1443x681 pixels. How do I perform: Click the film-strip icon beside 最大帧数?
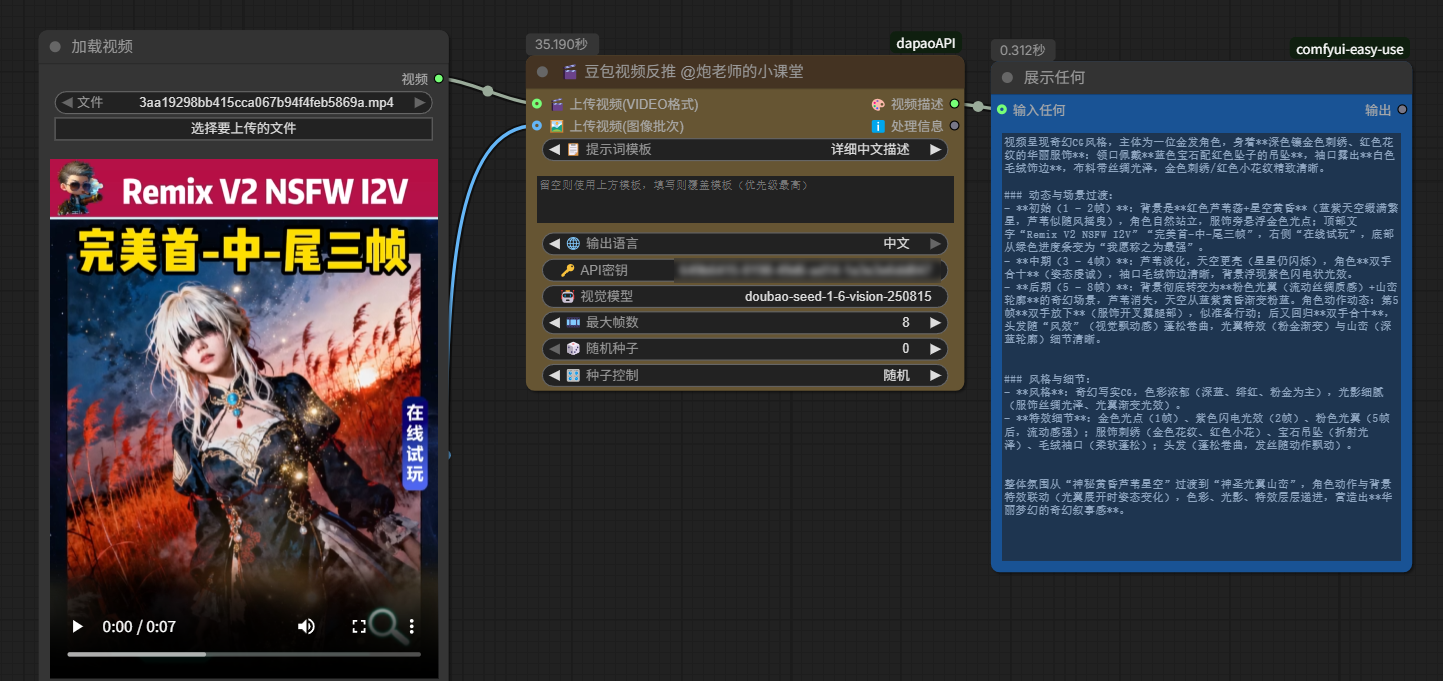[x=573, y=323]
